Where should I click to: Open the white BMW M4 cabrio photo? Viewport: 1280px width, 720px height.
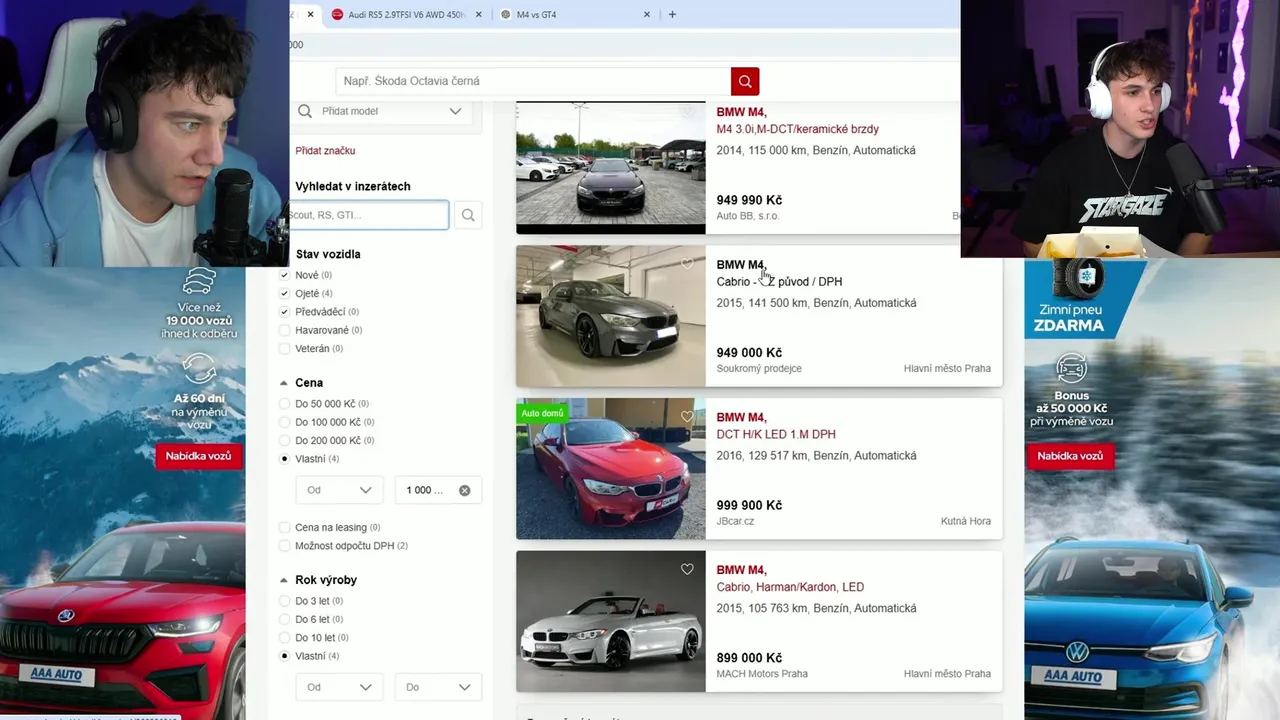tap(610, 621)
